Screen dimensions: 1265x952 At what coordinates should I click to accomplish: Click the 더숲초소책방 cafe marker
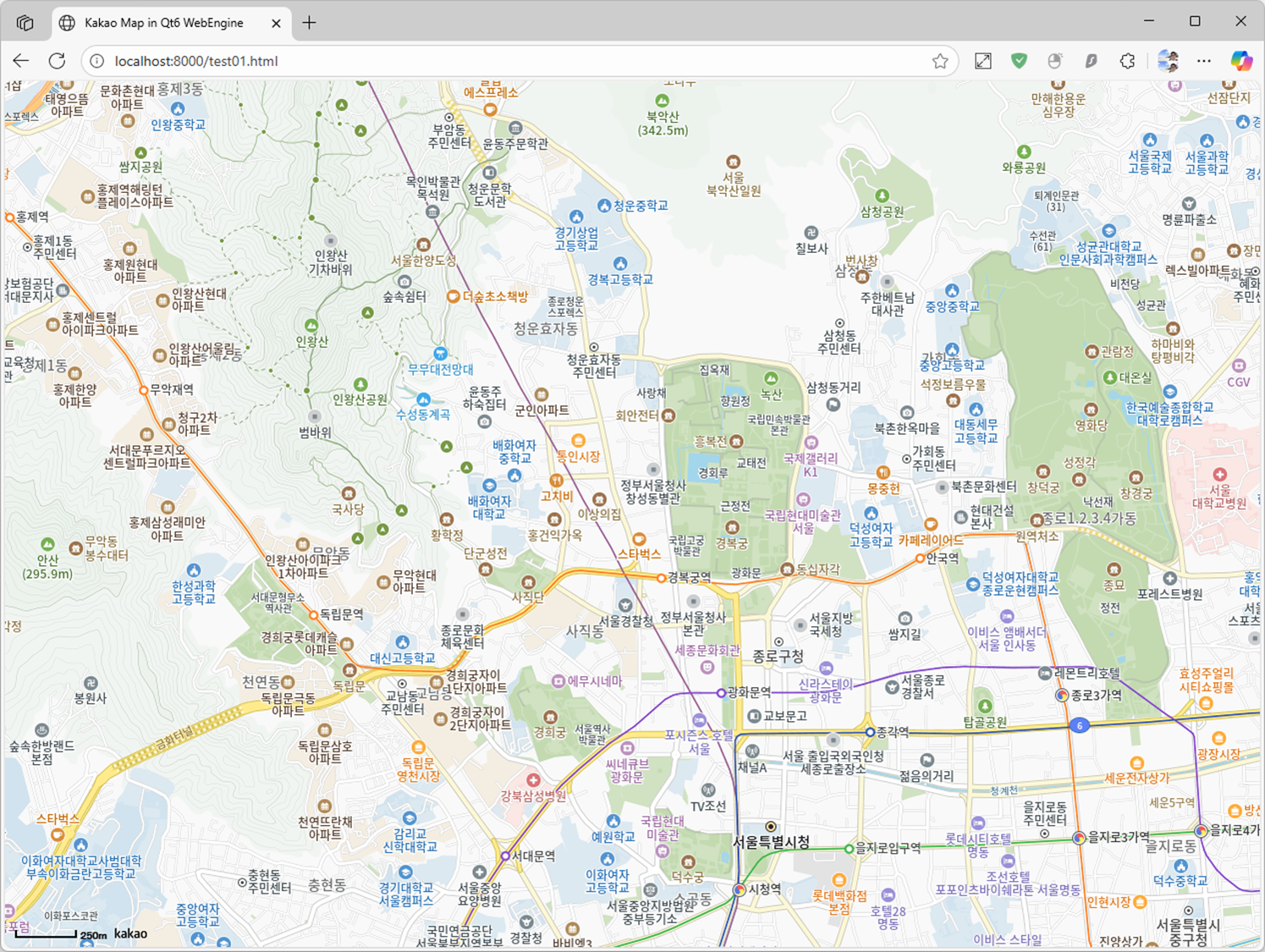[x=453, y=296]
